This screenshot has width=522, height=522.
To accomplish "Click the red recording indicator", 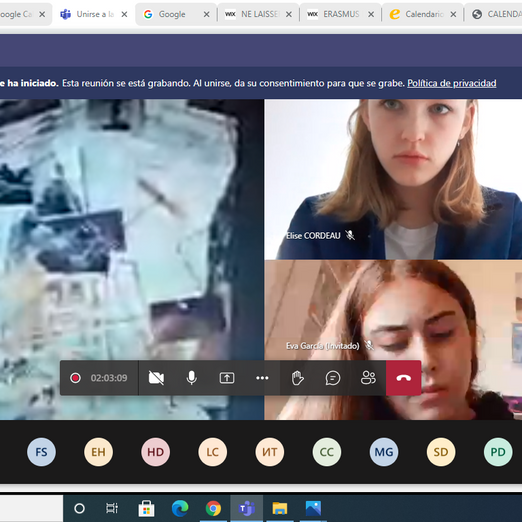I will [75, 378].
